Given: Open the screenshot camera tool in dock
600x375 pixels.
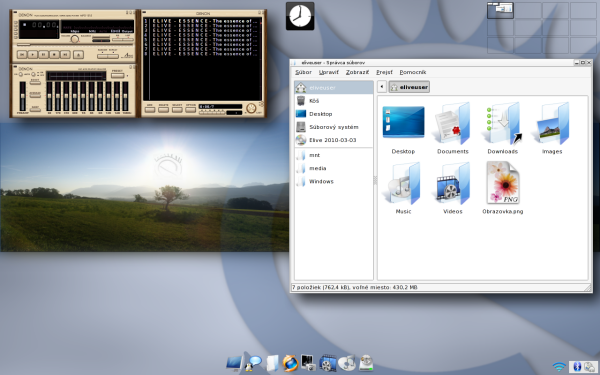Looking at the screenshot, I should (308, 363).
